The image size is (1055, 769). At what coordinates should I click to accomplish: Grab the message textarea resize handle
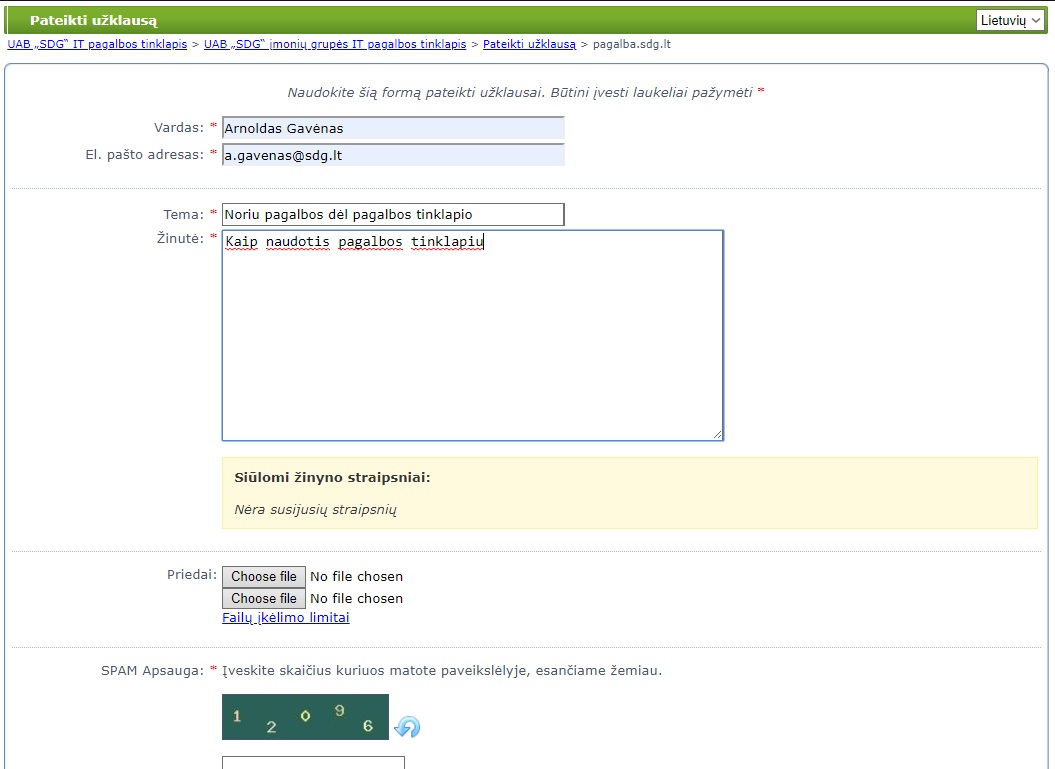tap(717, 434)
